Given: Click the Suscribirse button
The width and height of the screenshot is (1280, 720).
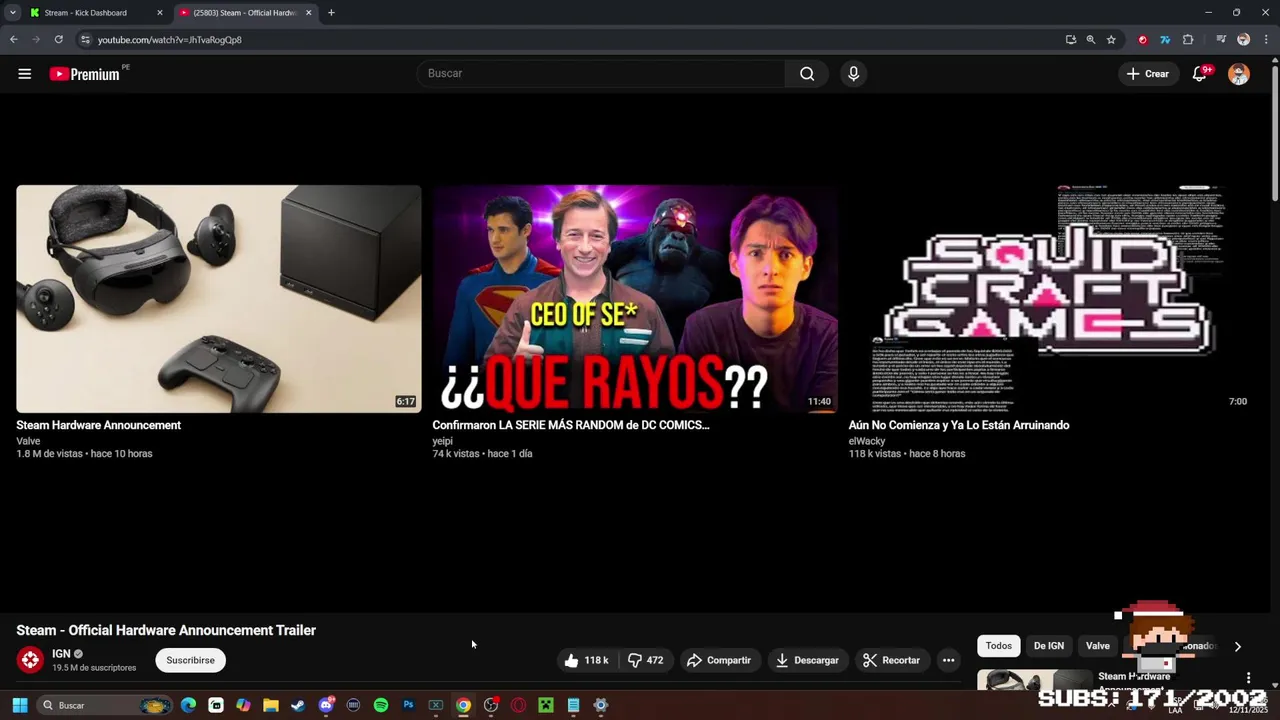Looking at the screenshot, I should point(190,660).
